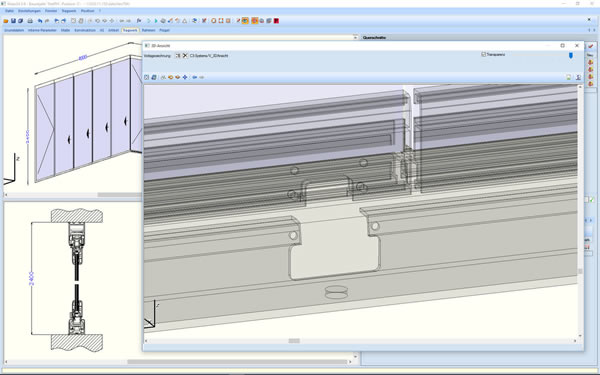Zoom to fit in the 3D-Ansicht toolbar
Image resolution: width=600 pixels, height=375 pixels.
pos(147,77)
